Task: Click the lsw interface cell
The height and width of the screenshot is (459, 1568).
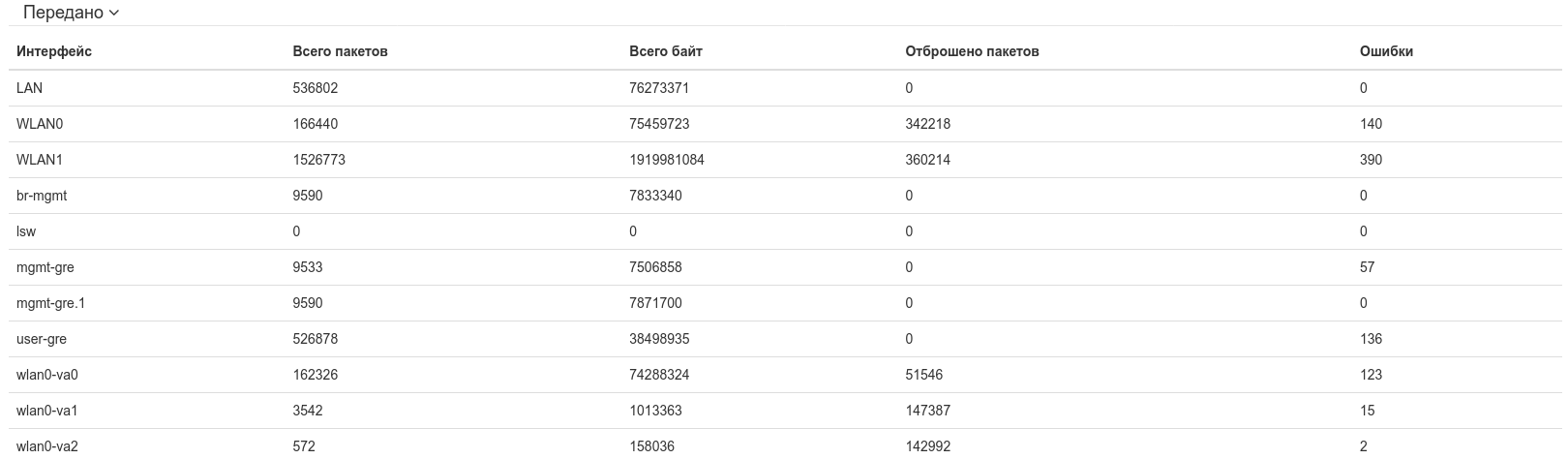Action: [x=26, y=231]
